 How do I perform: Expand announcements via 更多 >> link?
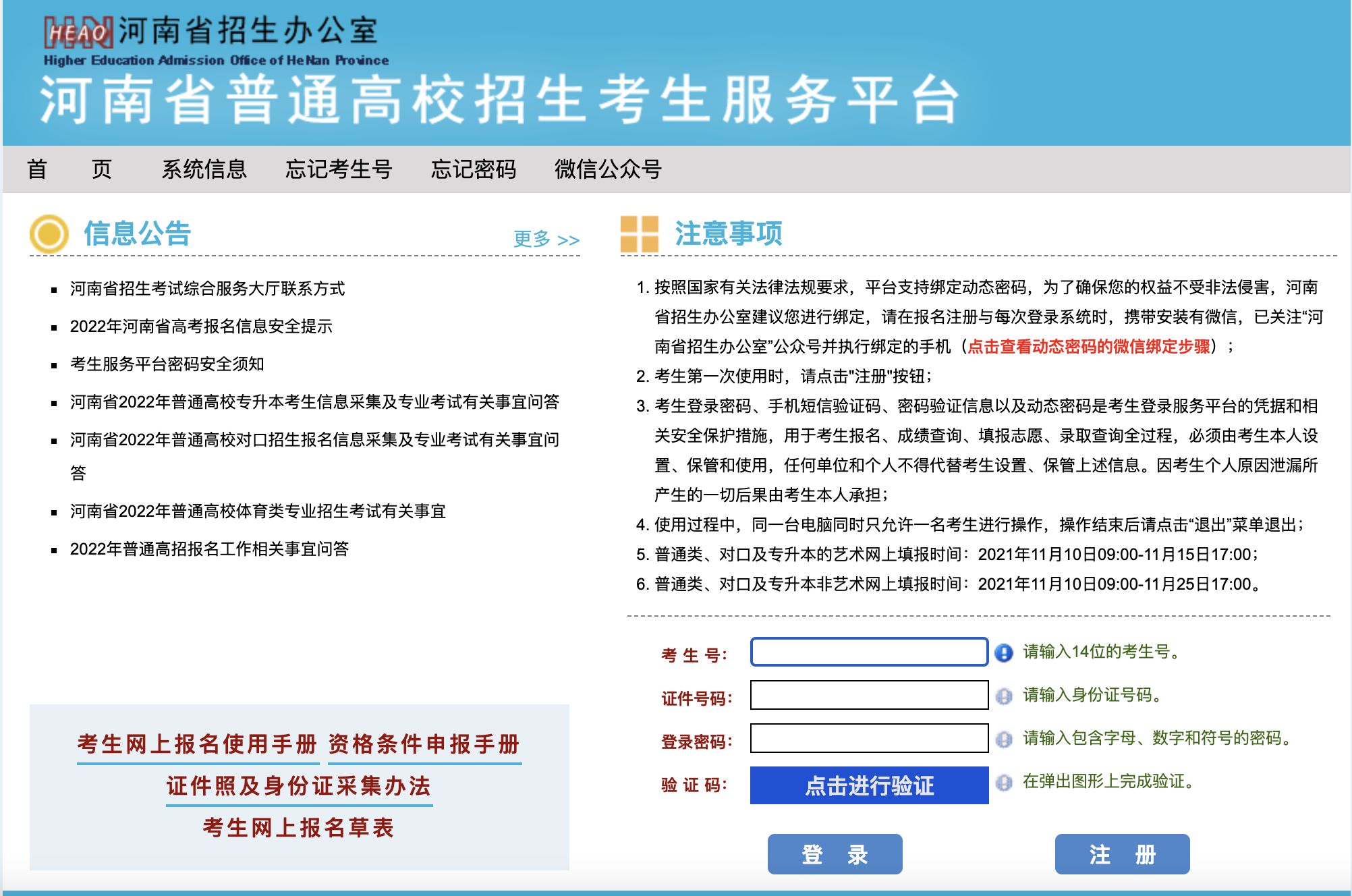click(x=546, y=239)
